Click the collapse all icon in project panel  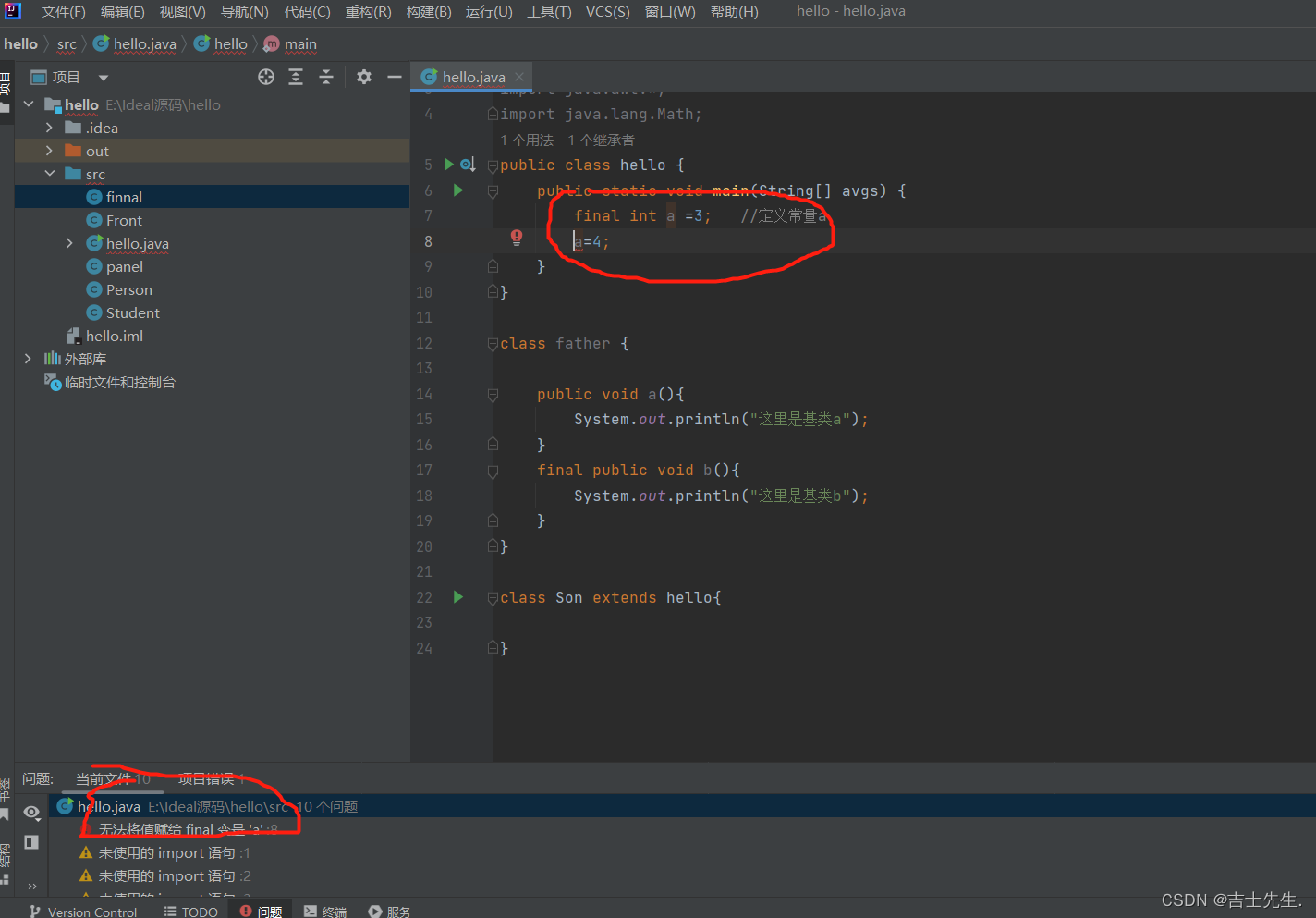326,77
